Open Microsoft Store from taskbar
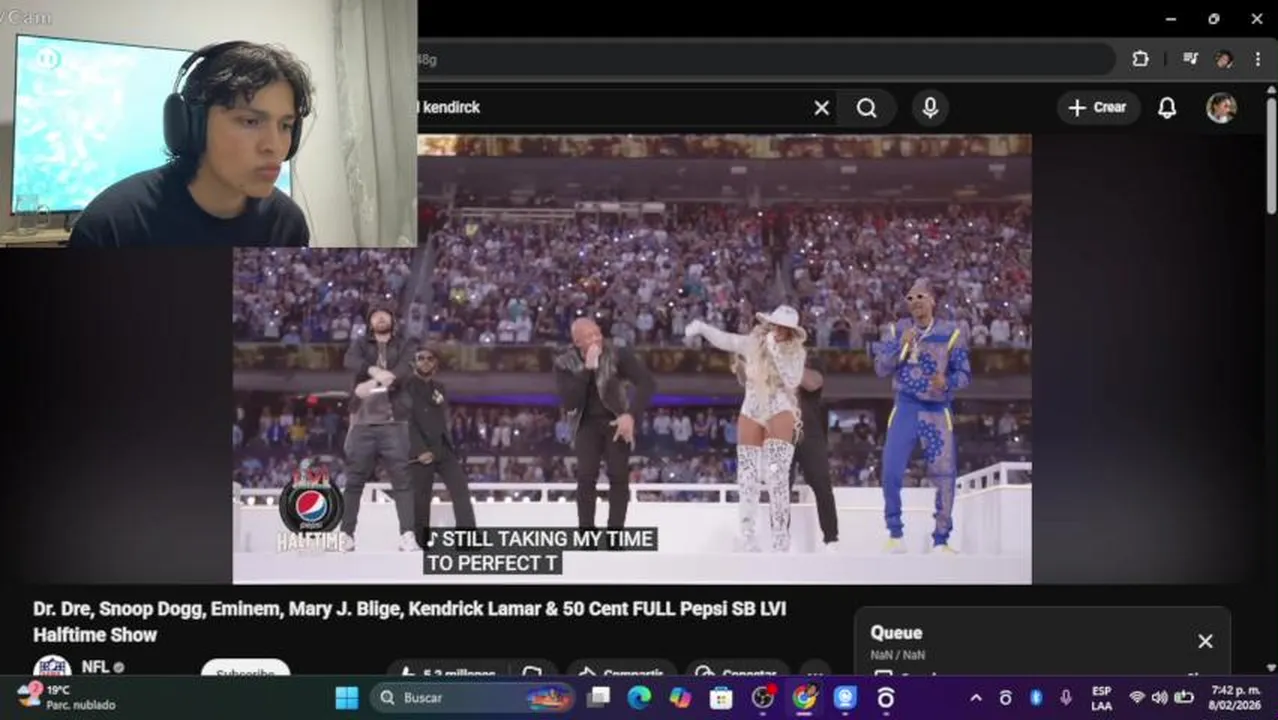This screenshot has width=1278, height=720. 721,698
